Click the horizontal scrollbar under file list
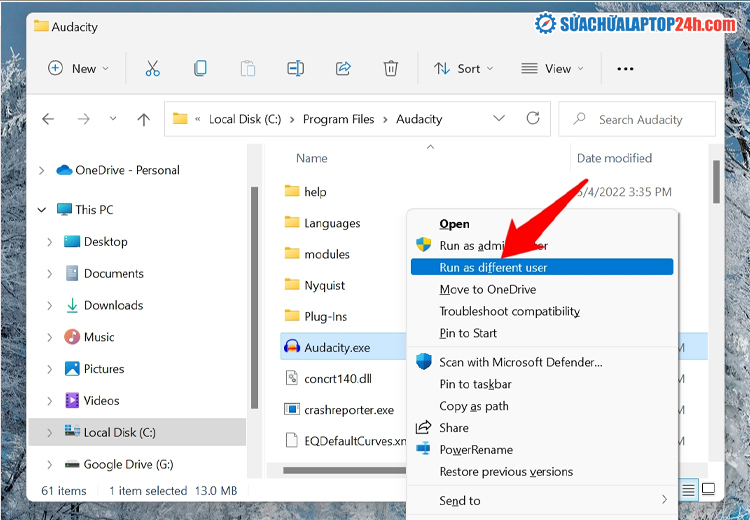The image size is (750, 520). [x=340, y=470]
